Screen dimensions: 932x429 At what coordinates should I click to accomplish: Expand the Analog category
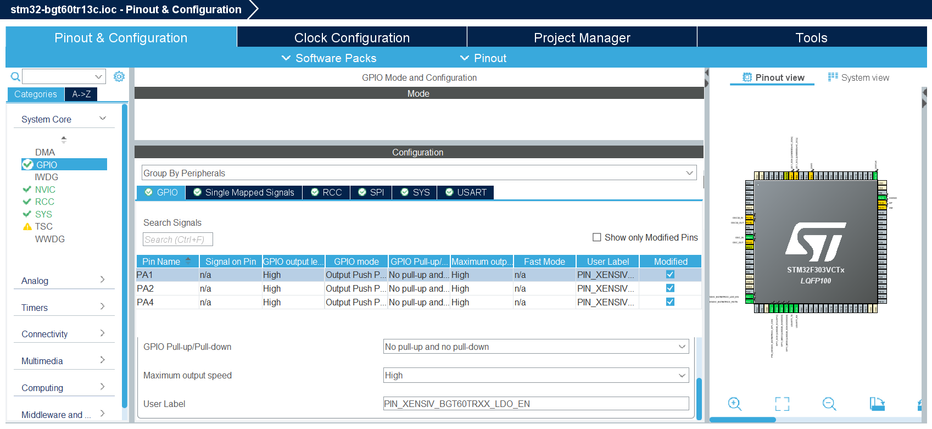pyautogui.click(x=64, y=280)
